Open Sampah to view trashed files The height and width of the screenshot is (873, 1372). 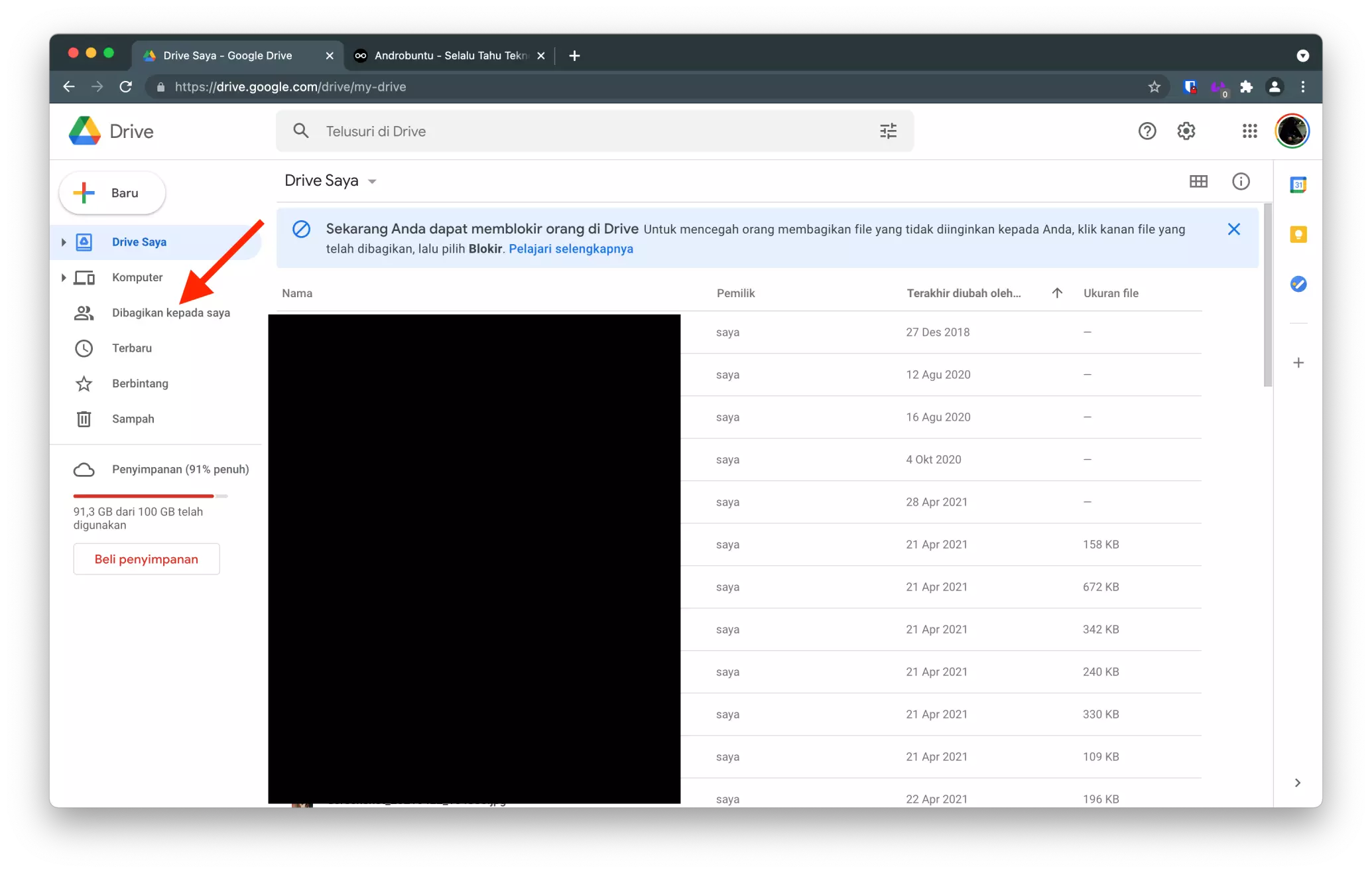pyautogui.click(x=132, y=419)
